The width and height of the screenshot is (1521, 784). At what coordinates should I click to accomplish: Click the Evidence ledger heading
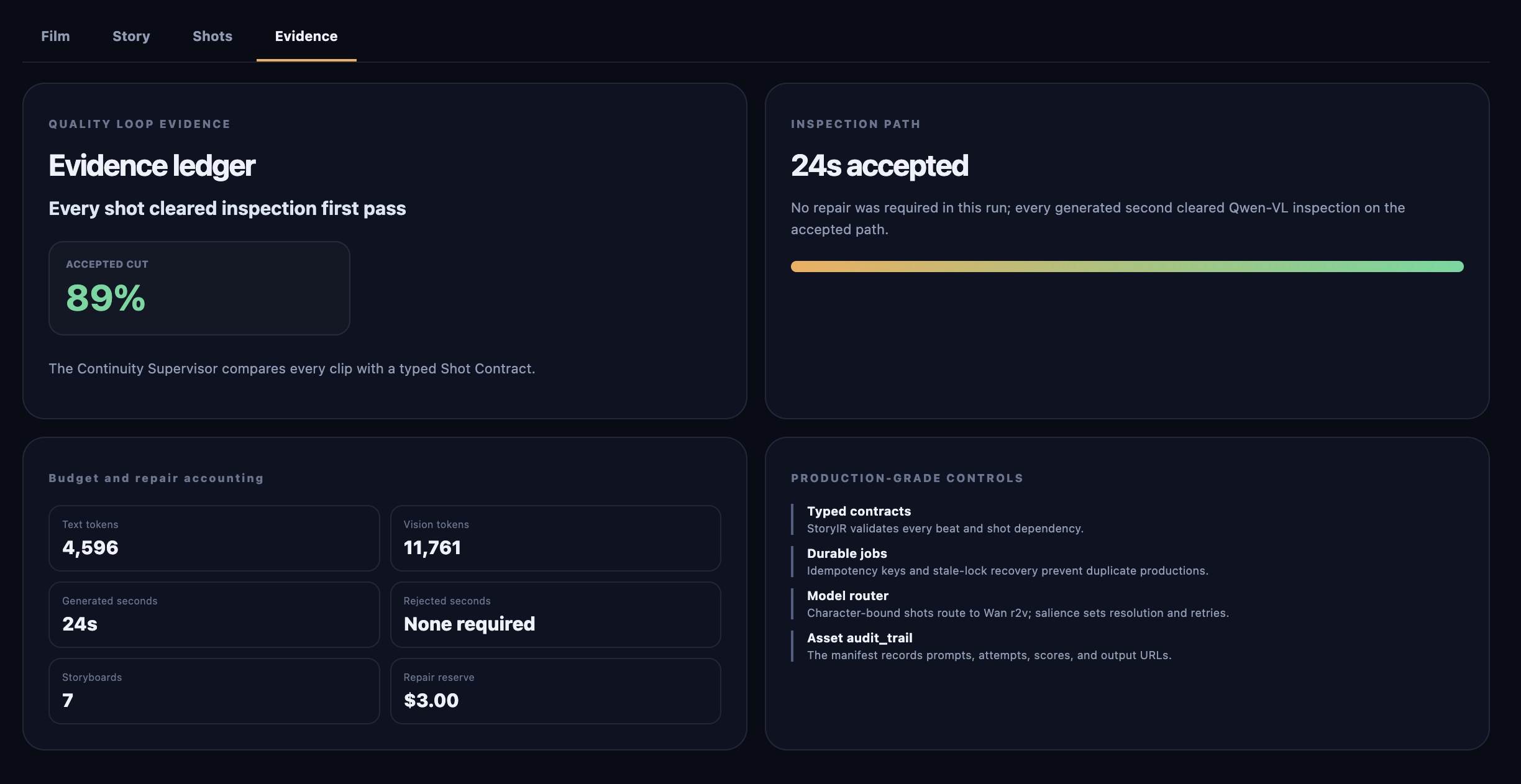tap(152, 166)
